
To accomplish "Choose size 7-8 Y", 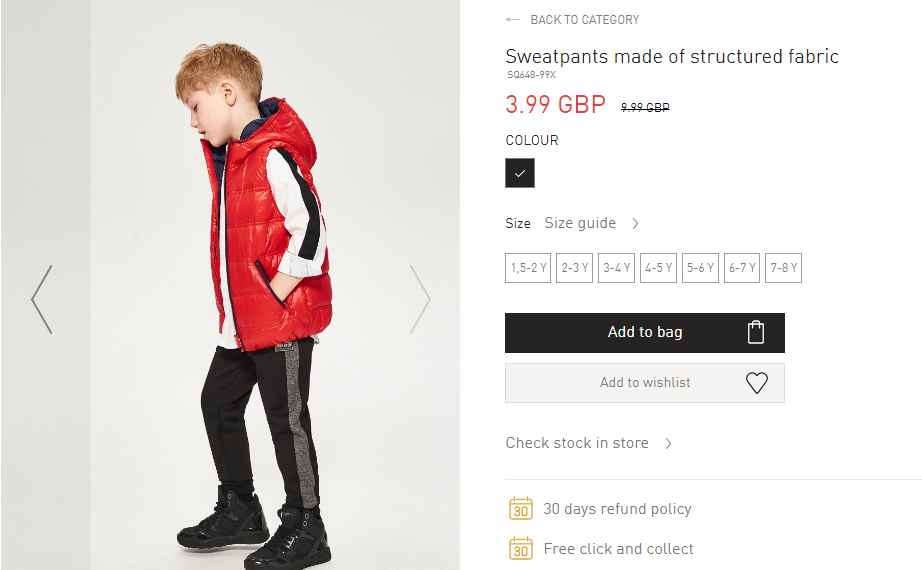I will point(784,268).
